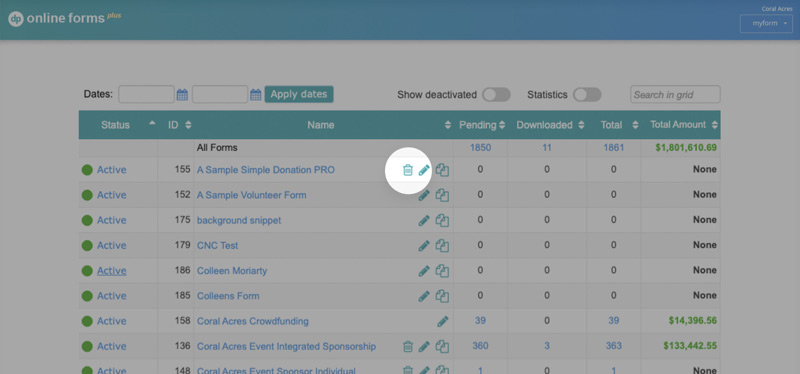800x374 pixels.
Task: Open Coral Acres Event Integrated Sponsorship link
Action: 286,346
